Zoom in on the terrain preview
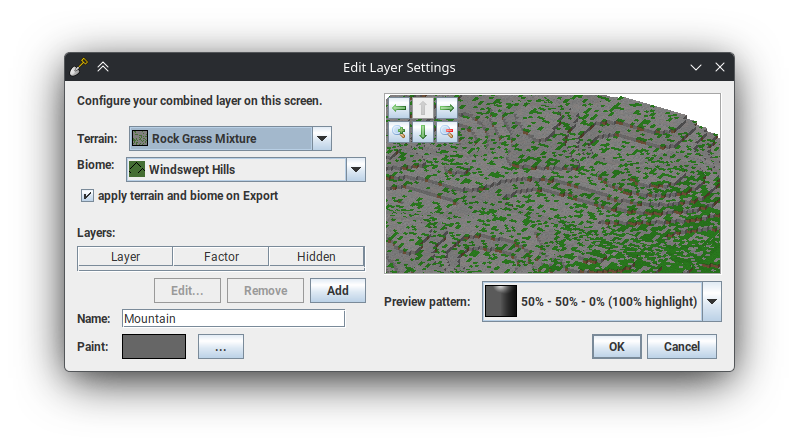This screenshot has height=448, width=799. [x=398, y=132]
